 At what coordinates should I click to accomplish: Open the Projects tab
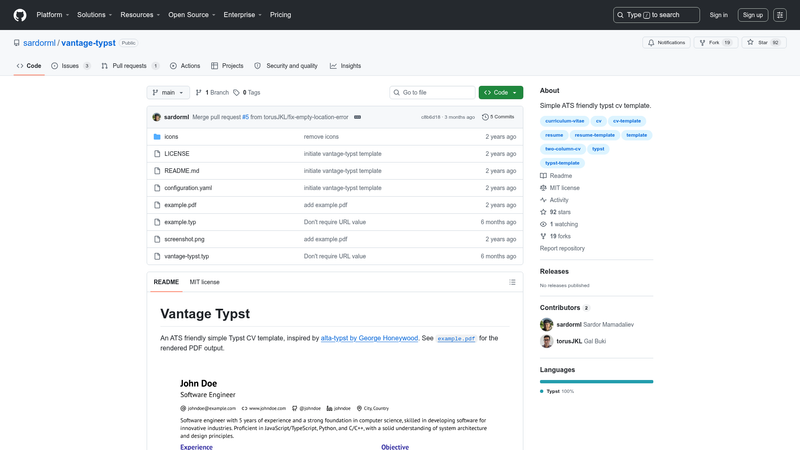point(227,66)
